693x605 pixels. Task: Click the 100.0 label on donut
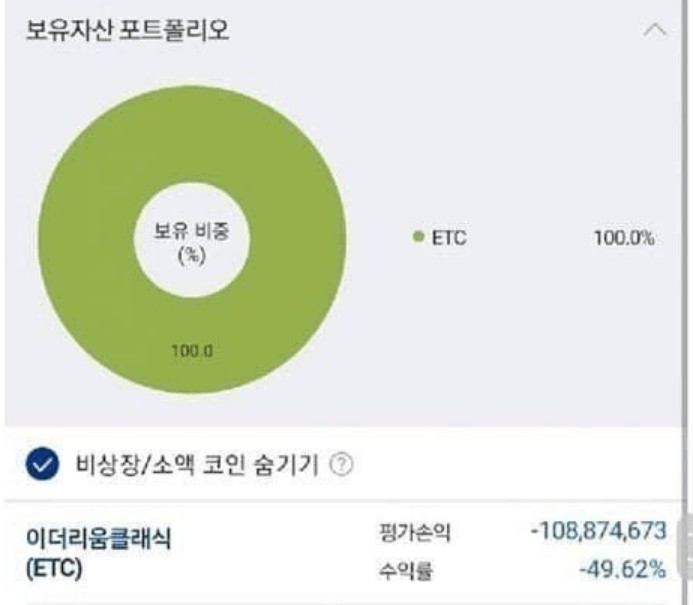192,351
